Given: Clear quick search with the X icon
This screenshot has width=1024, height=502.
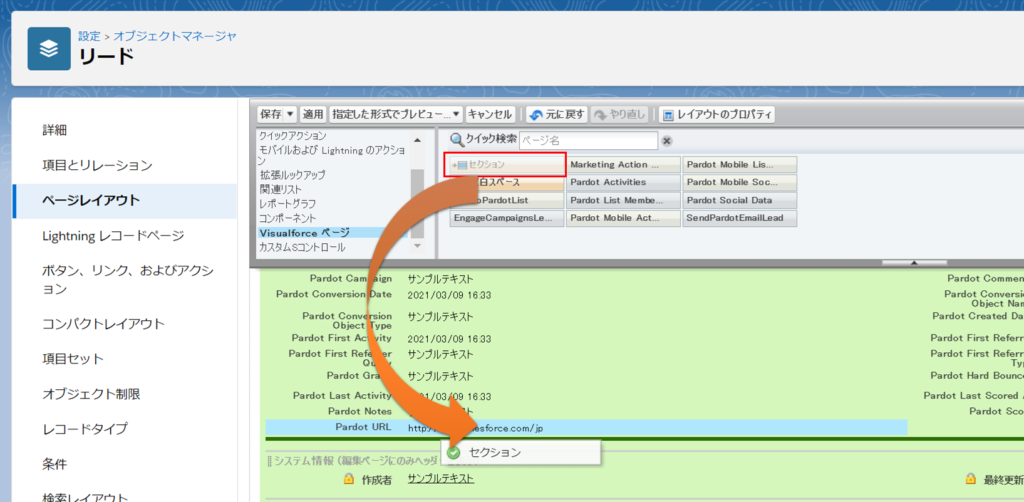Looking at the screenshot, I should coord(667,140).
